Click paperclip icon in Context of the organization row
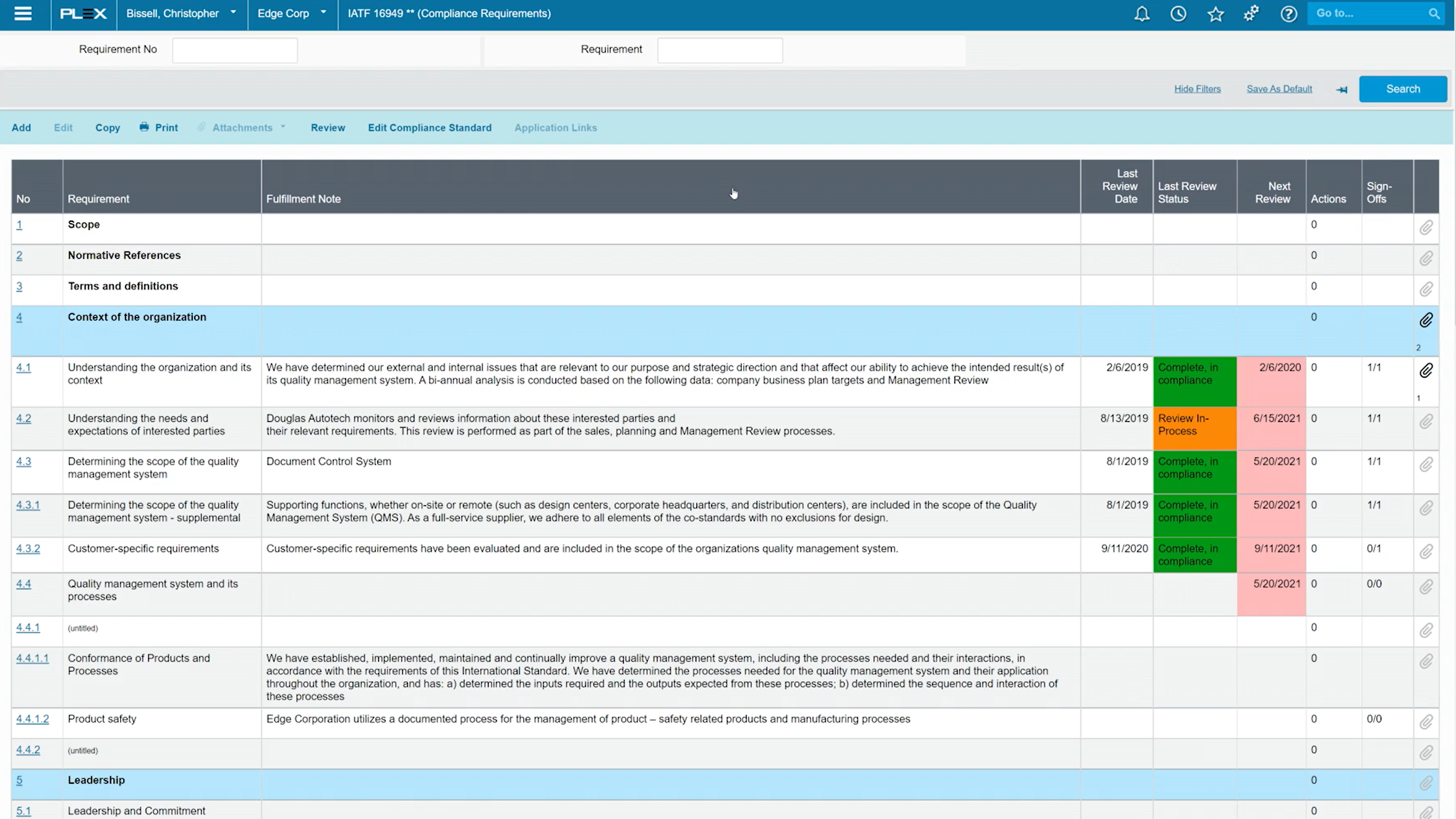Image resolution: width=1456 pixels, height=819 pixels. (1426, 320)
